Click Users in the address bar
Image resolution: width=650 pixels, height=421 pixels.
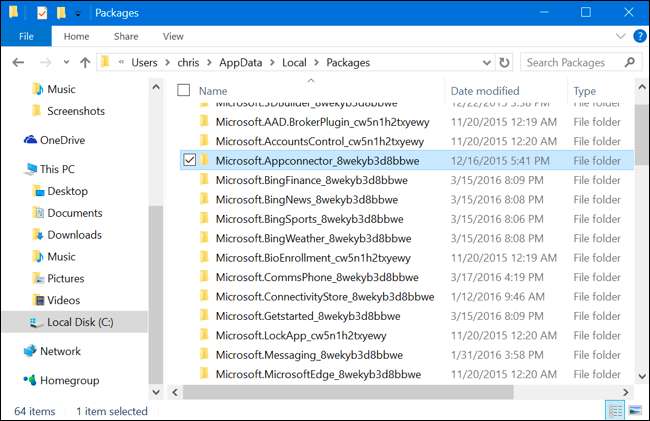(144, 63)
